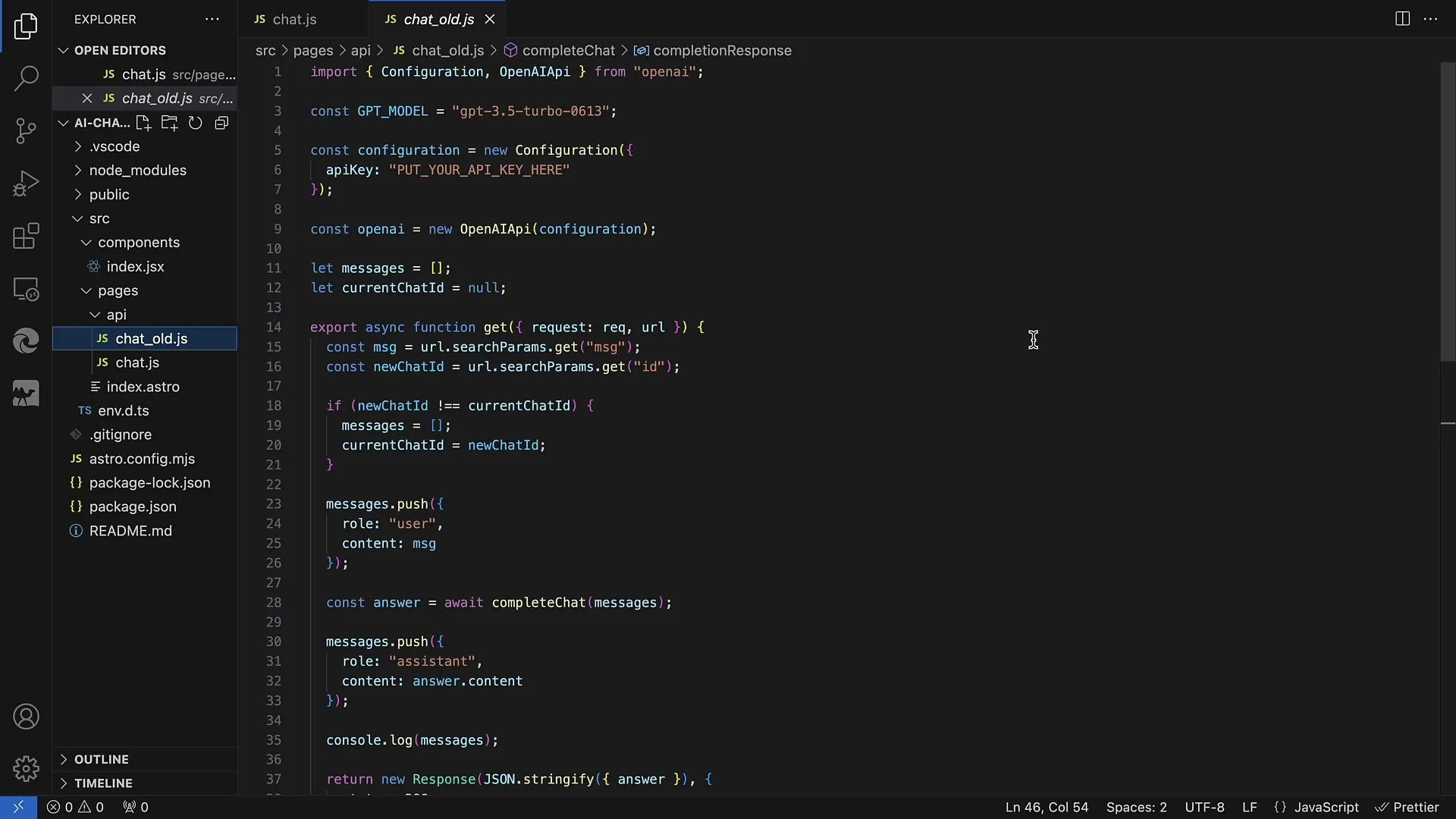Open astro.config.mjs file
Screen dimensions: 1456x819
144,459
